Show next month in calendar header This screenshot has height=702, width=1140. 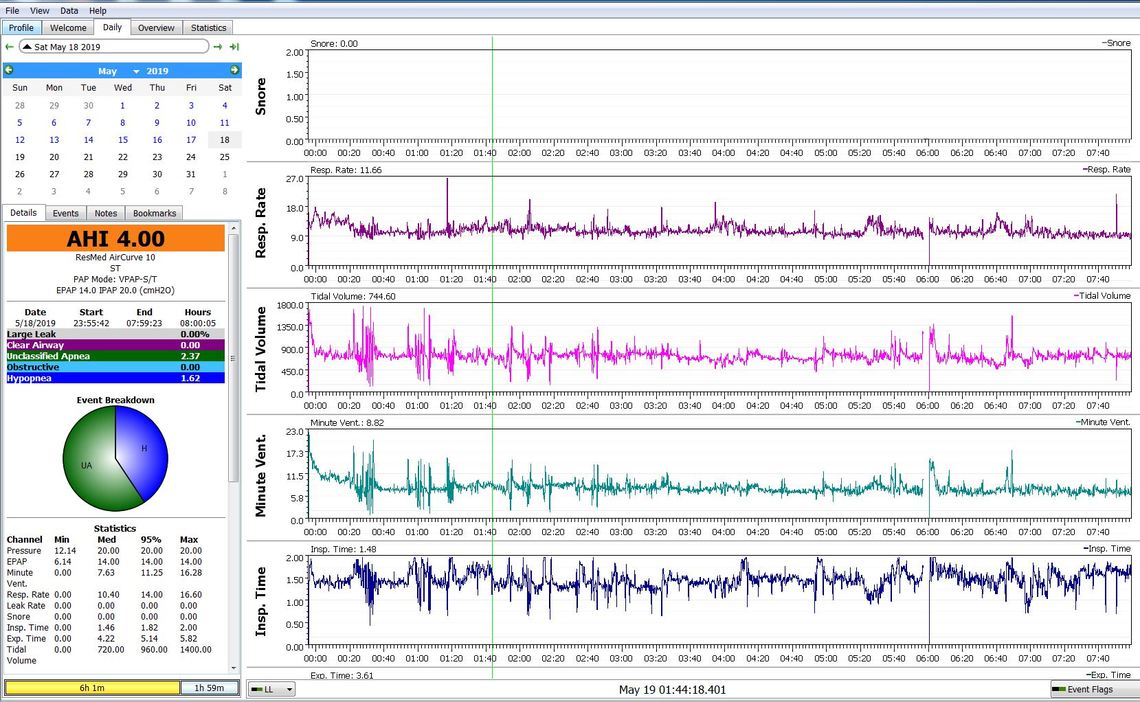click(234, 70)
